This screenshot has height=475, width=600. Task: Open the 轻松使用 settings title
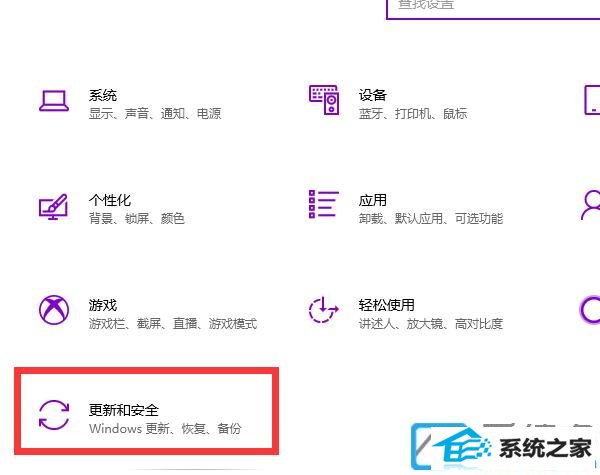pos(387,305)
